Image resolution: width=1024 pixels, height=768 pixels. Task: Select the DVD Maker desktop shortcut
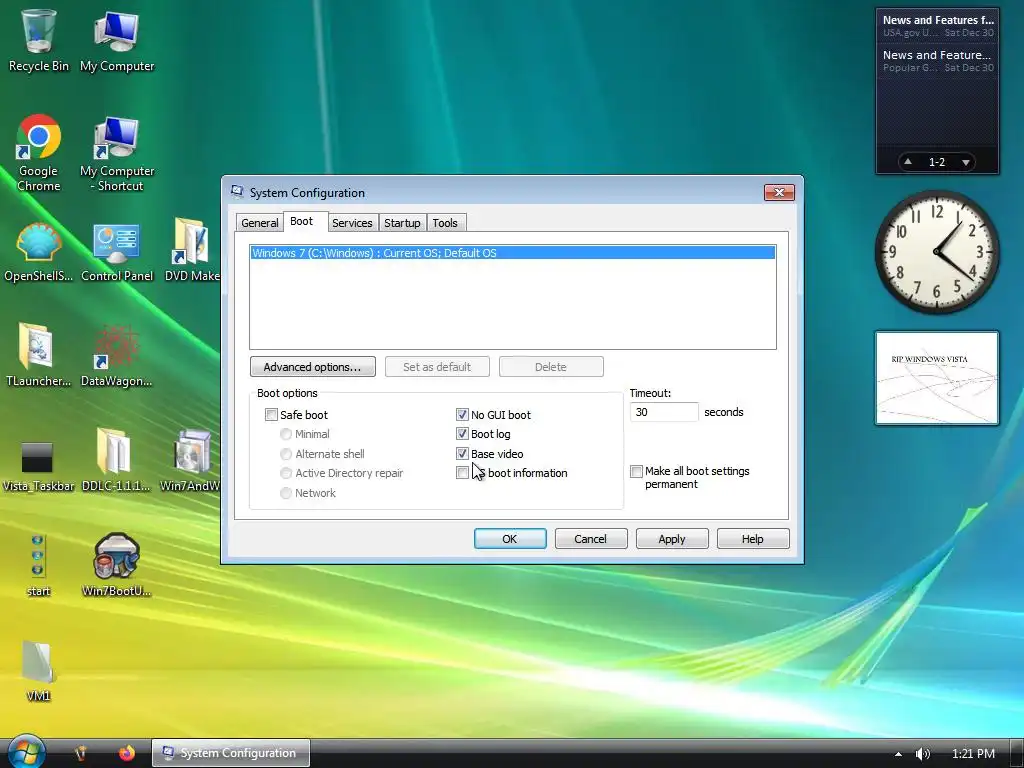[191, 252]
